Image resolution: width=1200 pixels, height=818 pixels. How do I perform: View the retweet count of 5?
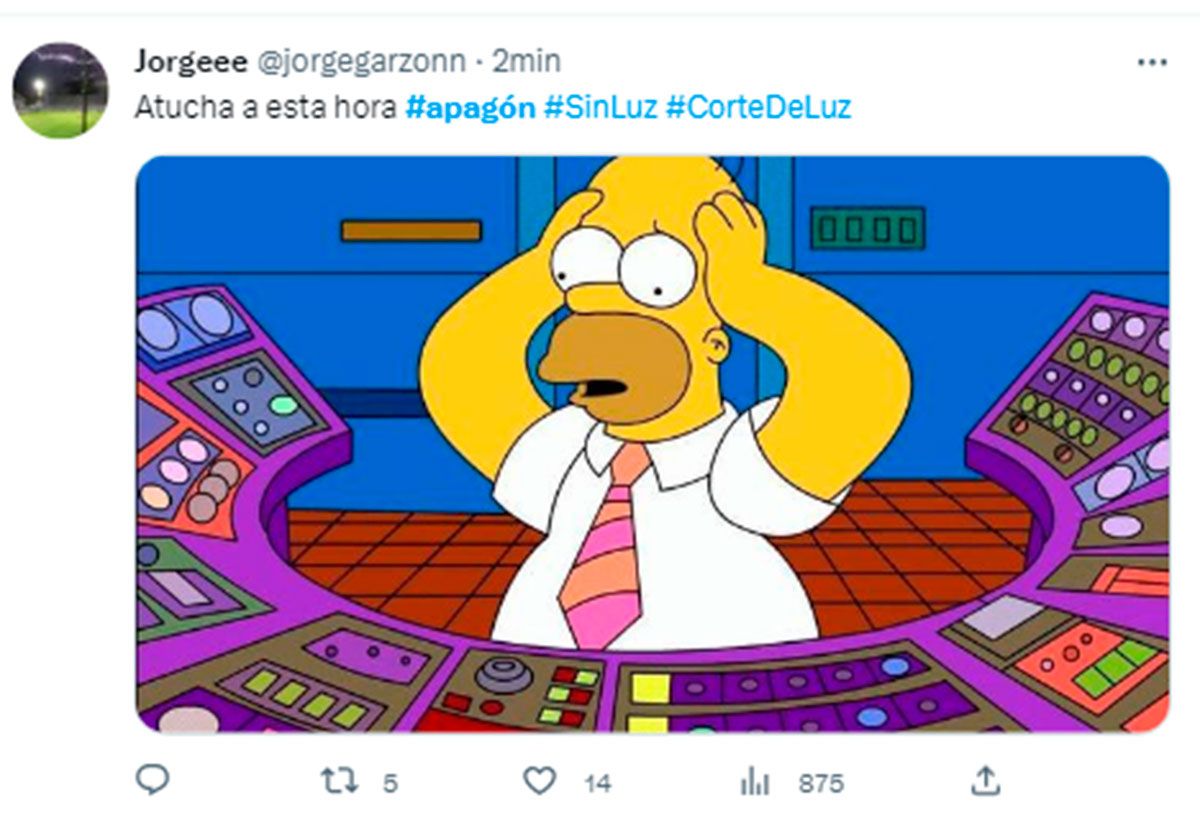pyautogui.click(x=390, y=783)
